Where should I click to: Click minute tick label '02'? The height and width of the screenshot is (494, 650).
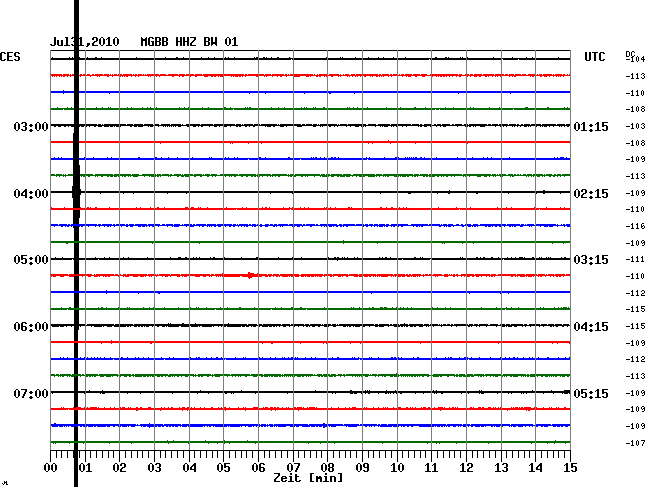119,468
